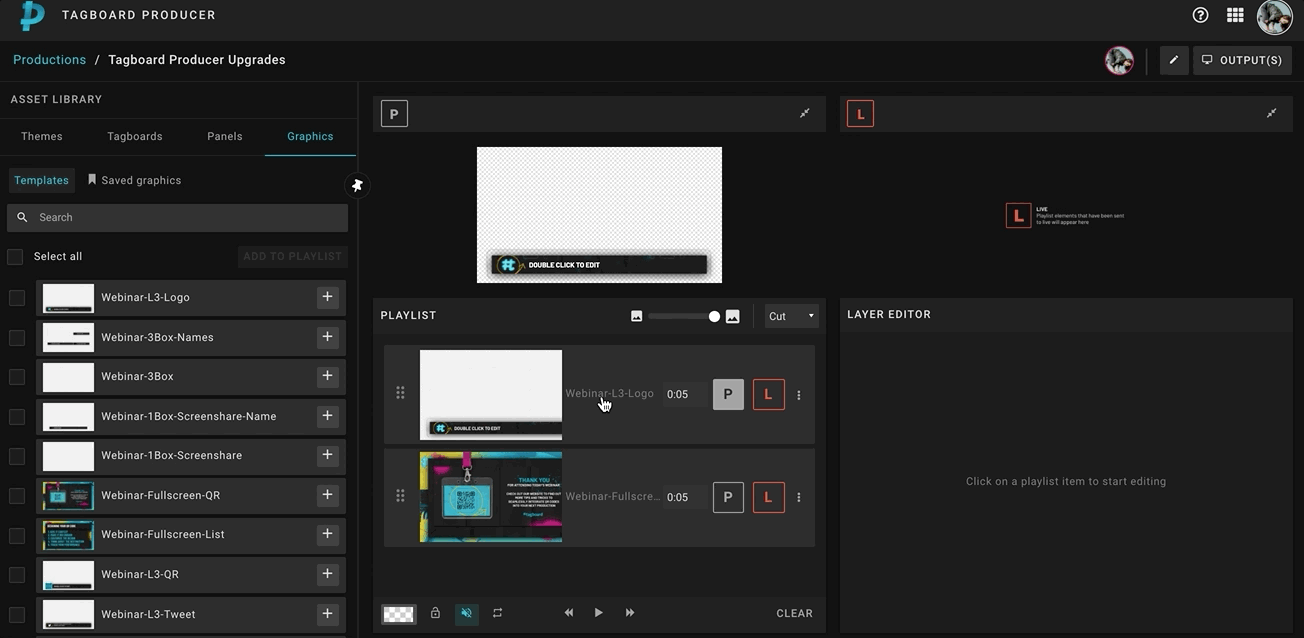Click large thumbnail size icon in playlist
The image size is (1304, 638).
coord(732,316)
